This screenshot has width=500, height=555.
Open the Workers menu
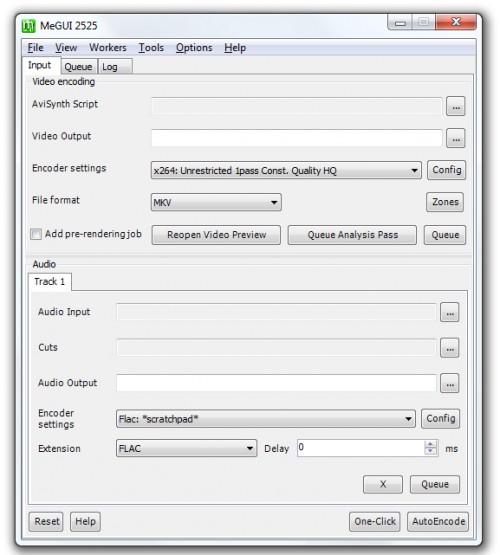point(108,48)
